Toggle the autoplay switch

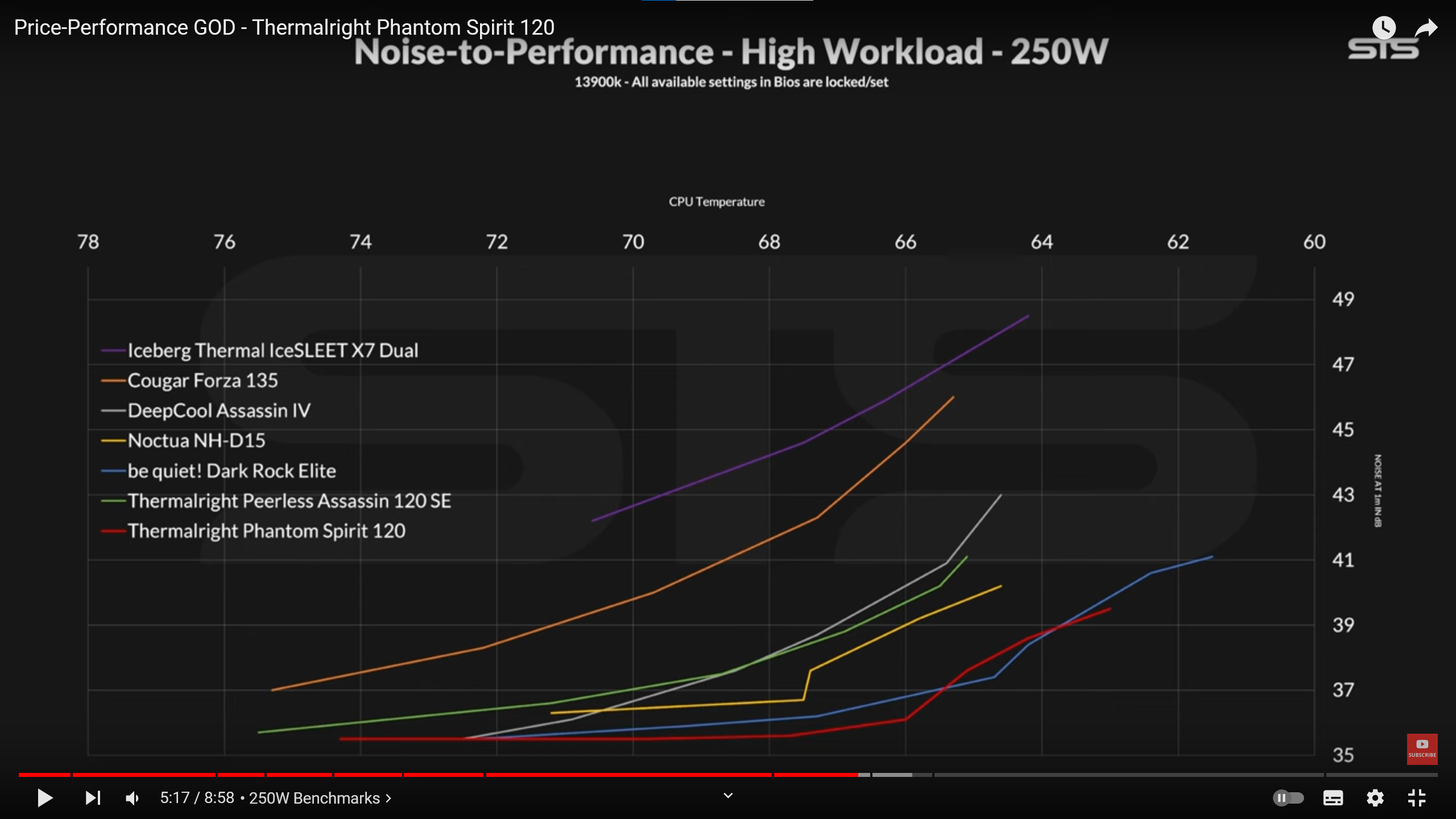click(x=1288, y=798)
